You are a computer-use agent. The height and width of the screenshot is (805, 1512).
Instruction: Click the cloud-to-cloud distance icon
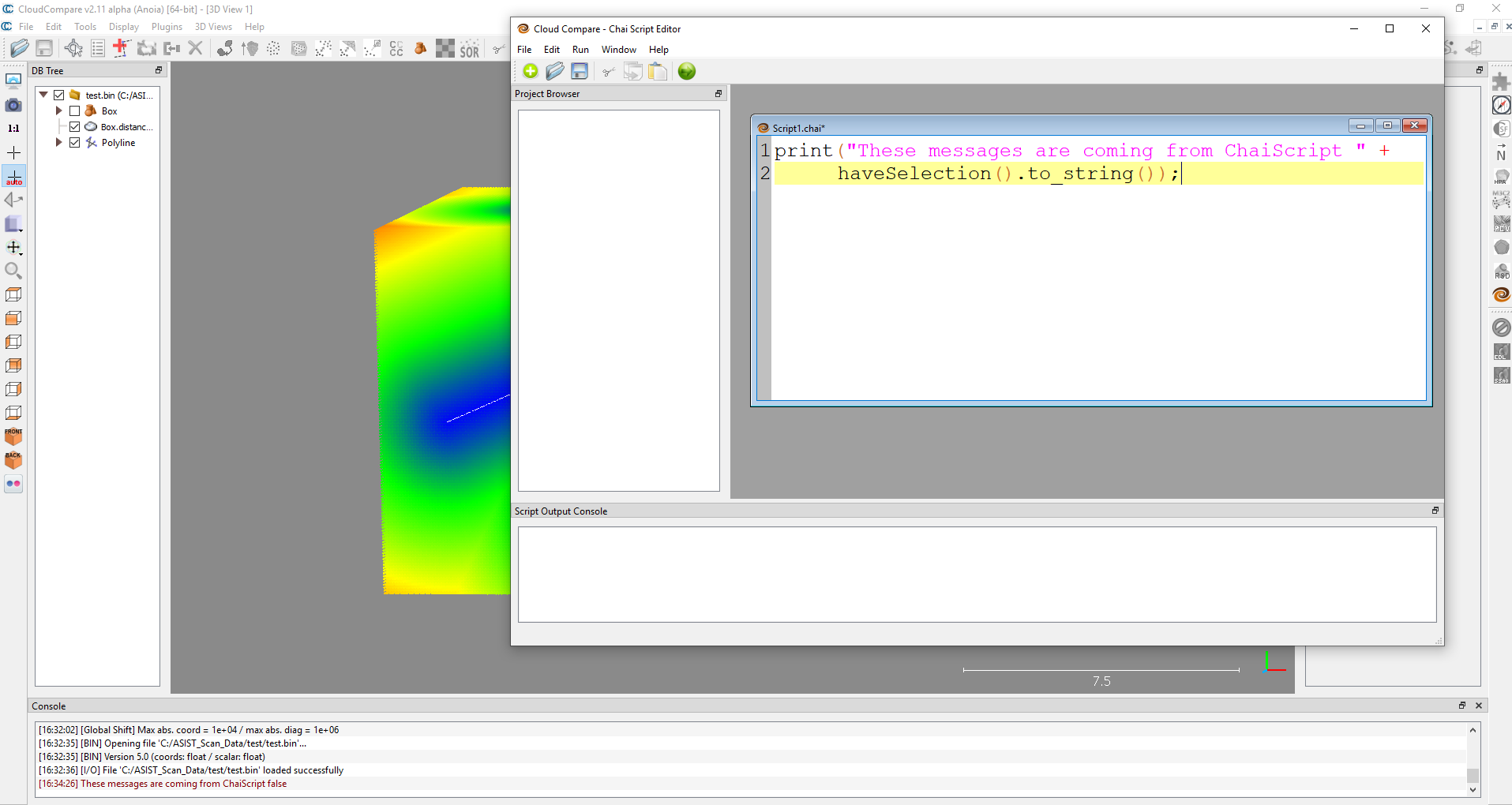(323, 48)
